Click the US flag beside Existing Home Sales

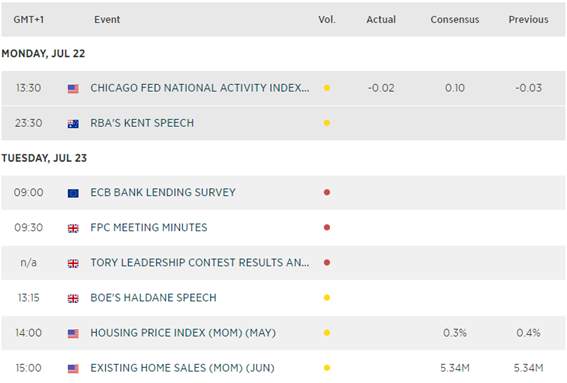[73, 369]
